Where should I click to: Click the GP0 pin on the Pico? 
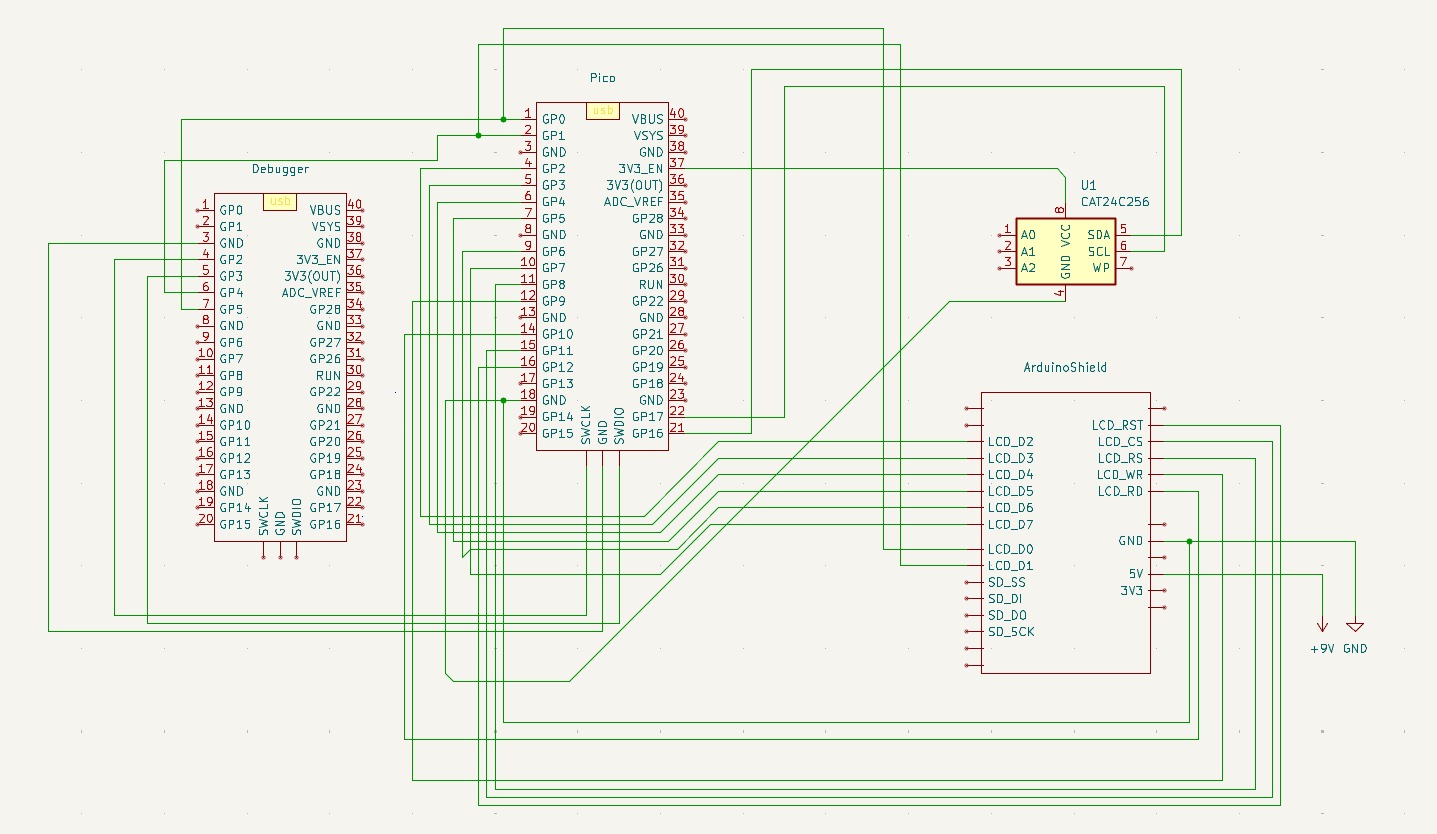point(554,119)
